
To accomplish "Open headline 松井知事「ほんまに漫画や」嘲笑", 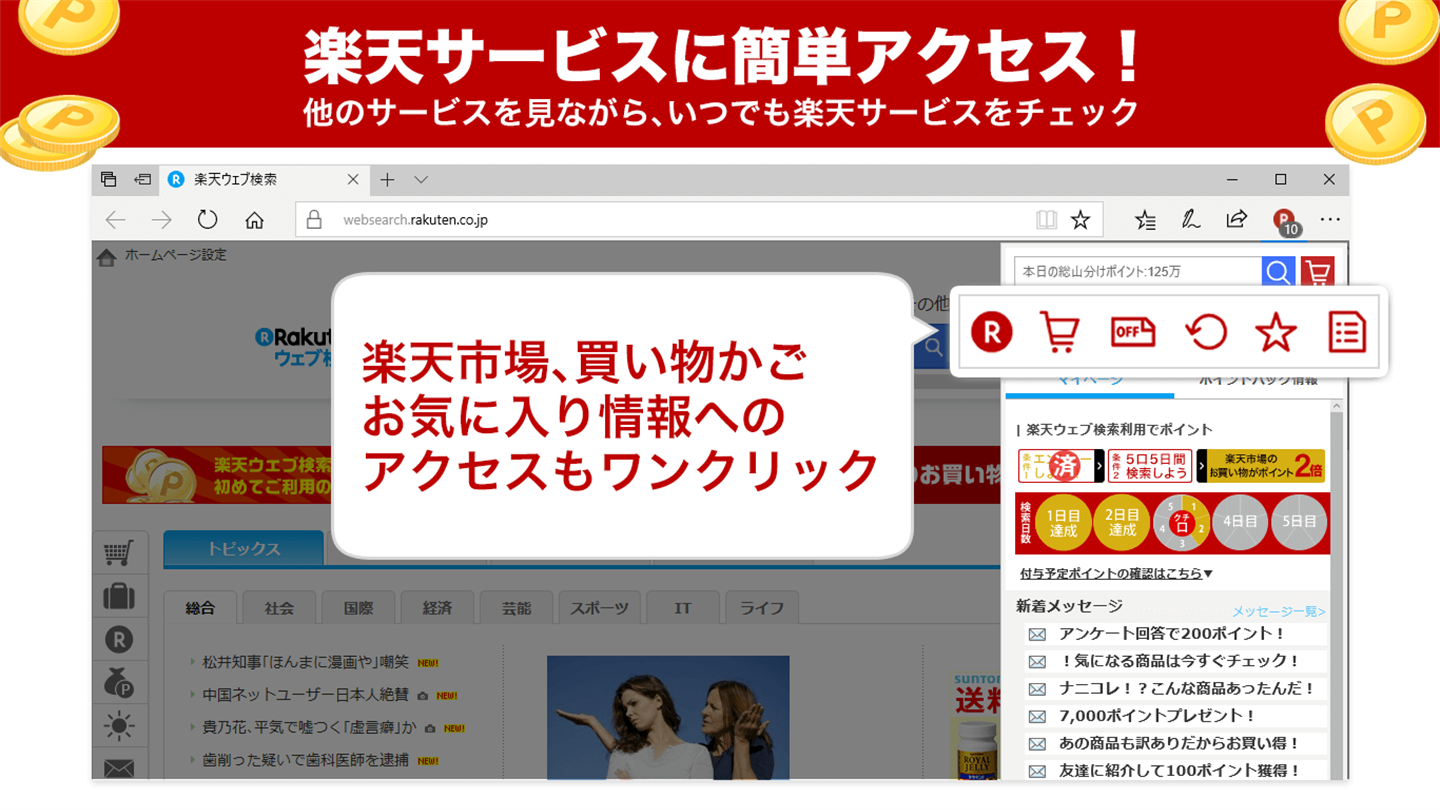I will coord(305,662).
